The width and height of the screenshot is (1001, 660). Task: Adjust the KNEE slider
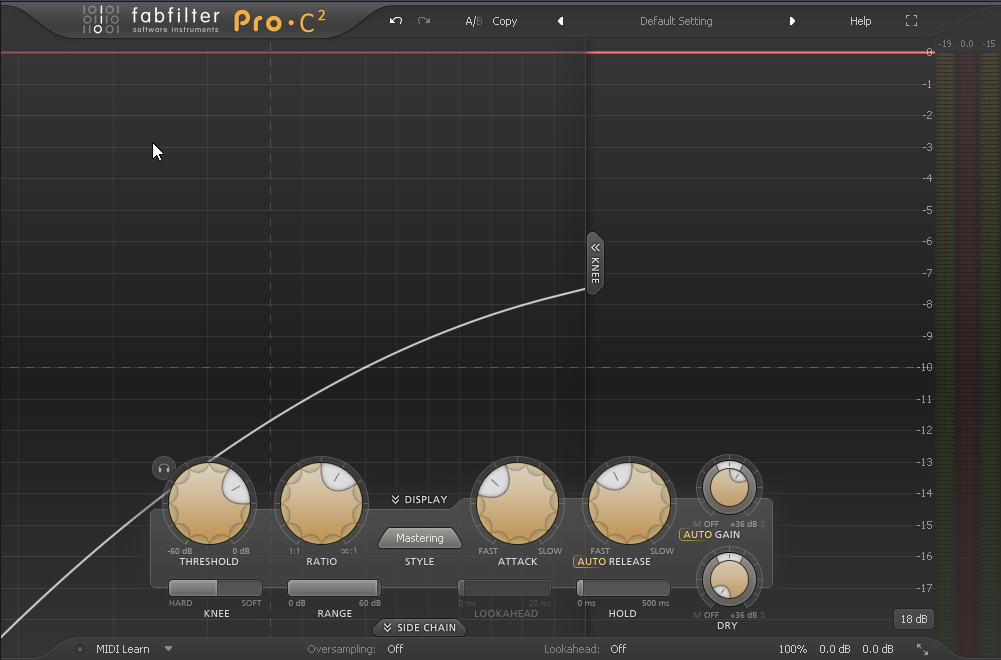216,587
